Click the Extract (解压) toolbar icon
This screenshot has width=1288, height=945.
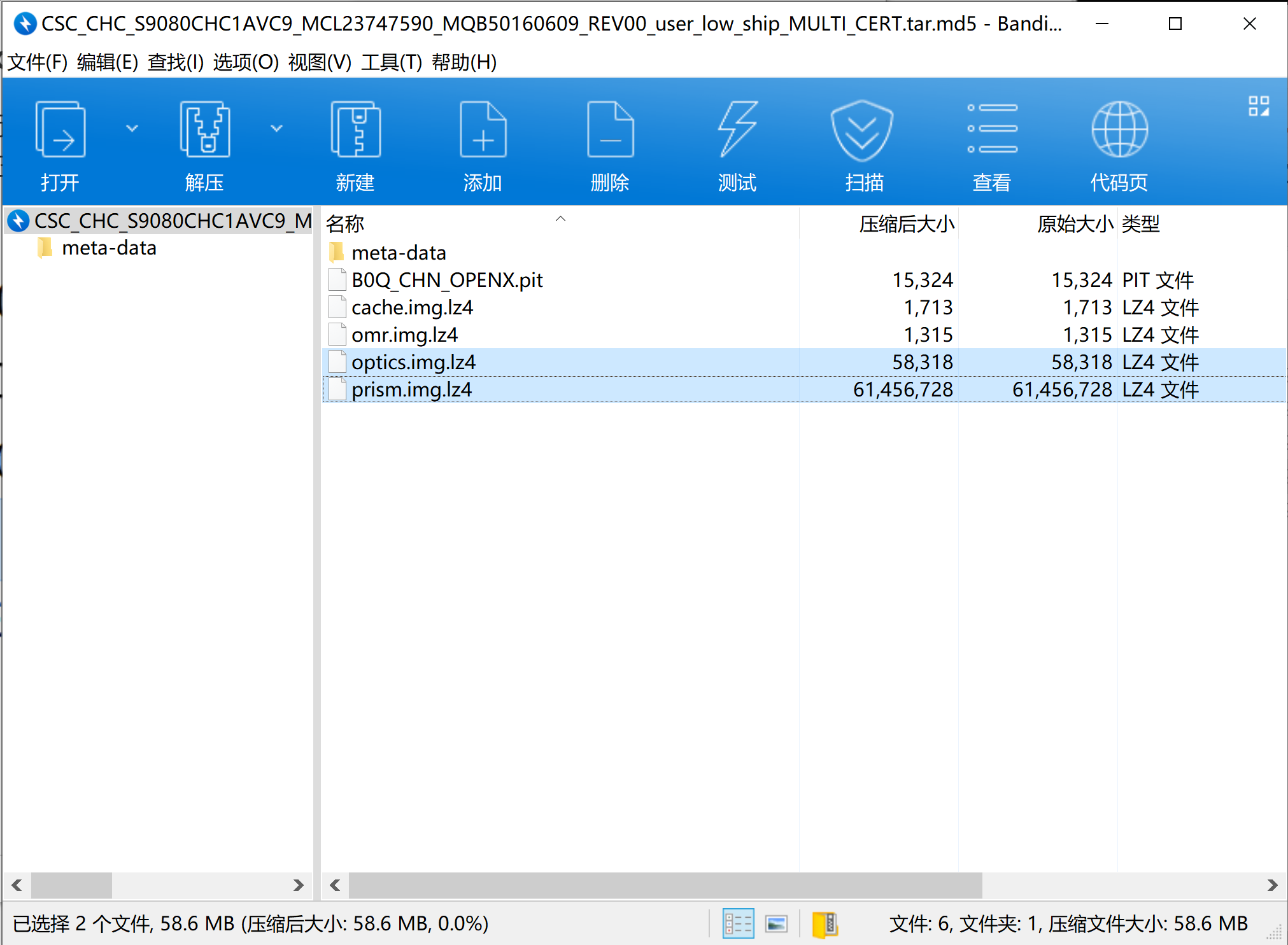[204, 129]
